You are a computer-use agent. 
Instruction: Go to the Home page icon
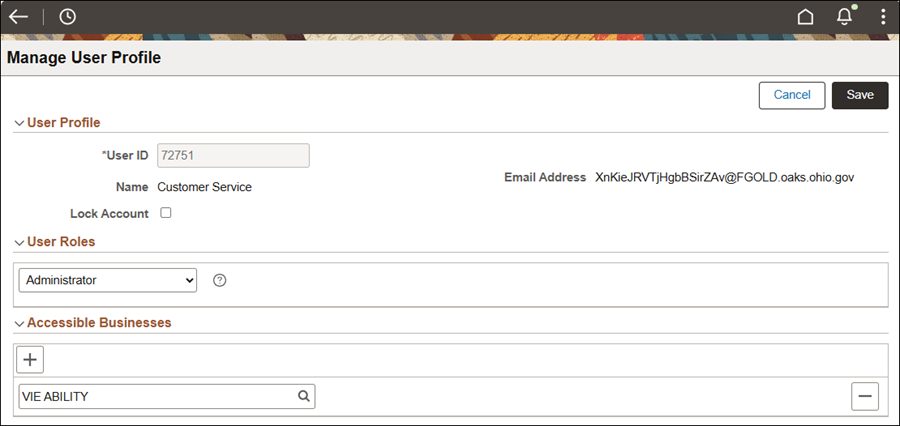805,17
